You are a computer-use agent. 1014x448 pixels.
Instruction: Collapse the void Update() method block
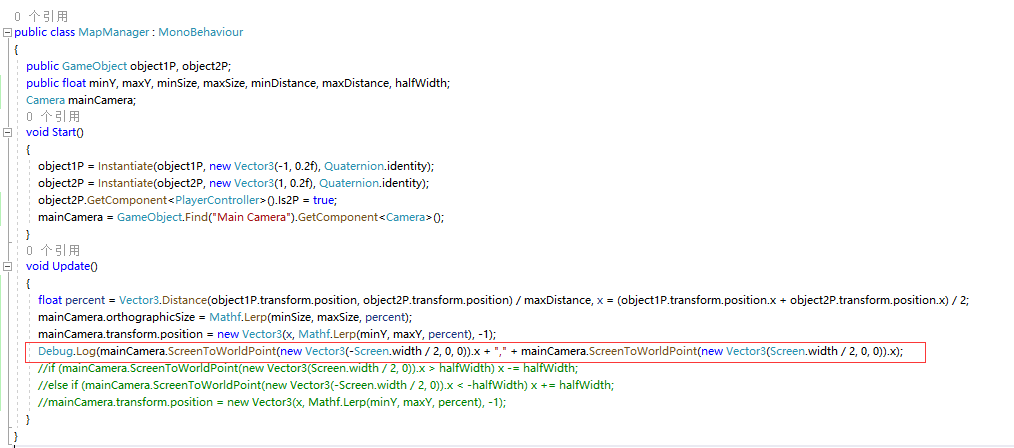(8, 266)
